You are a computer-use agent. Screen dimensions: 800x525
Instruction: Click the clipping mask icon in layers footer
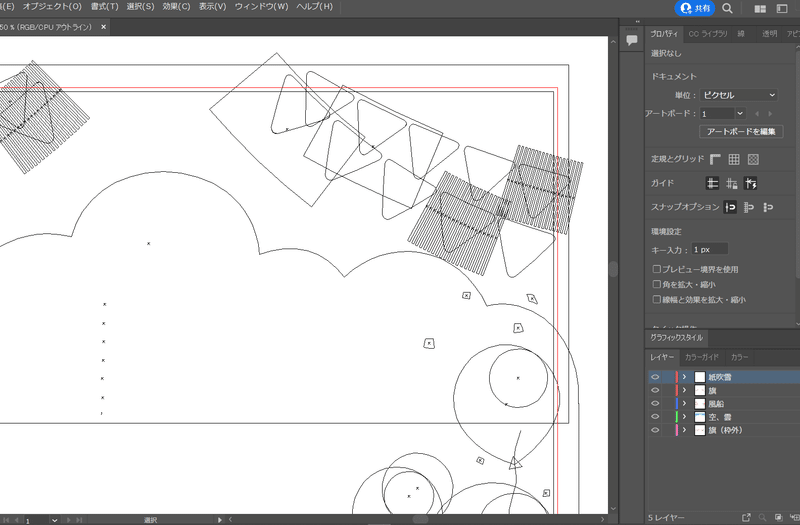(778, 517)
